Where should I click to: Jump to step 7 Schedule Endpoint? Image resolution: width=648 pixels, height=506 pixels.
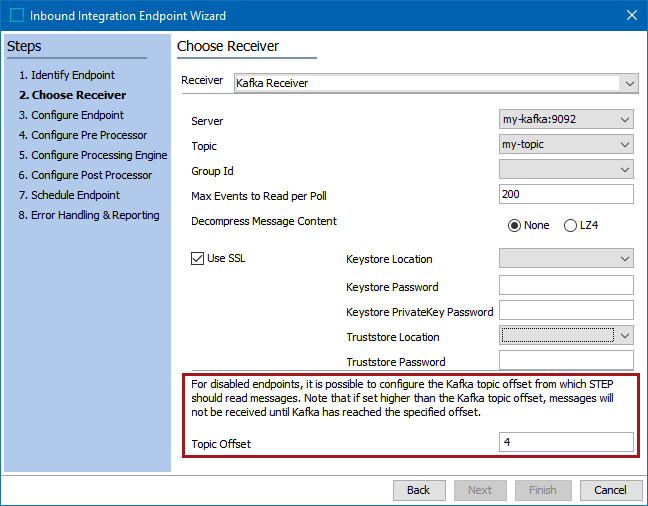click(x=69, y=195)
